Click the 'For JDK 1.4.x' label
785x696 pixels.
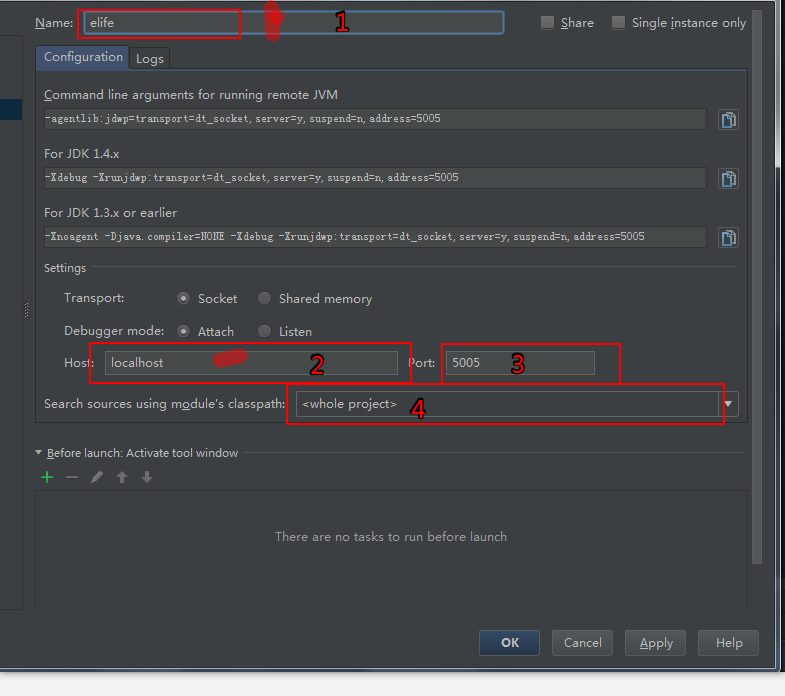pyautogui.click(x=82, y=154)
